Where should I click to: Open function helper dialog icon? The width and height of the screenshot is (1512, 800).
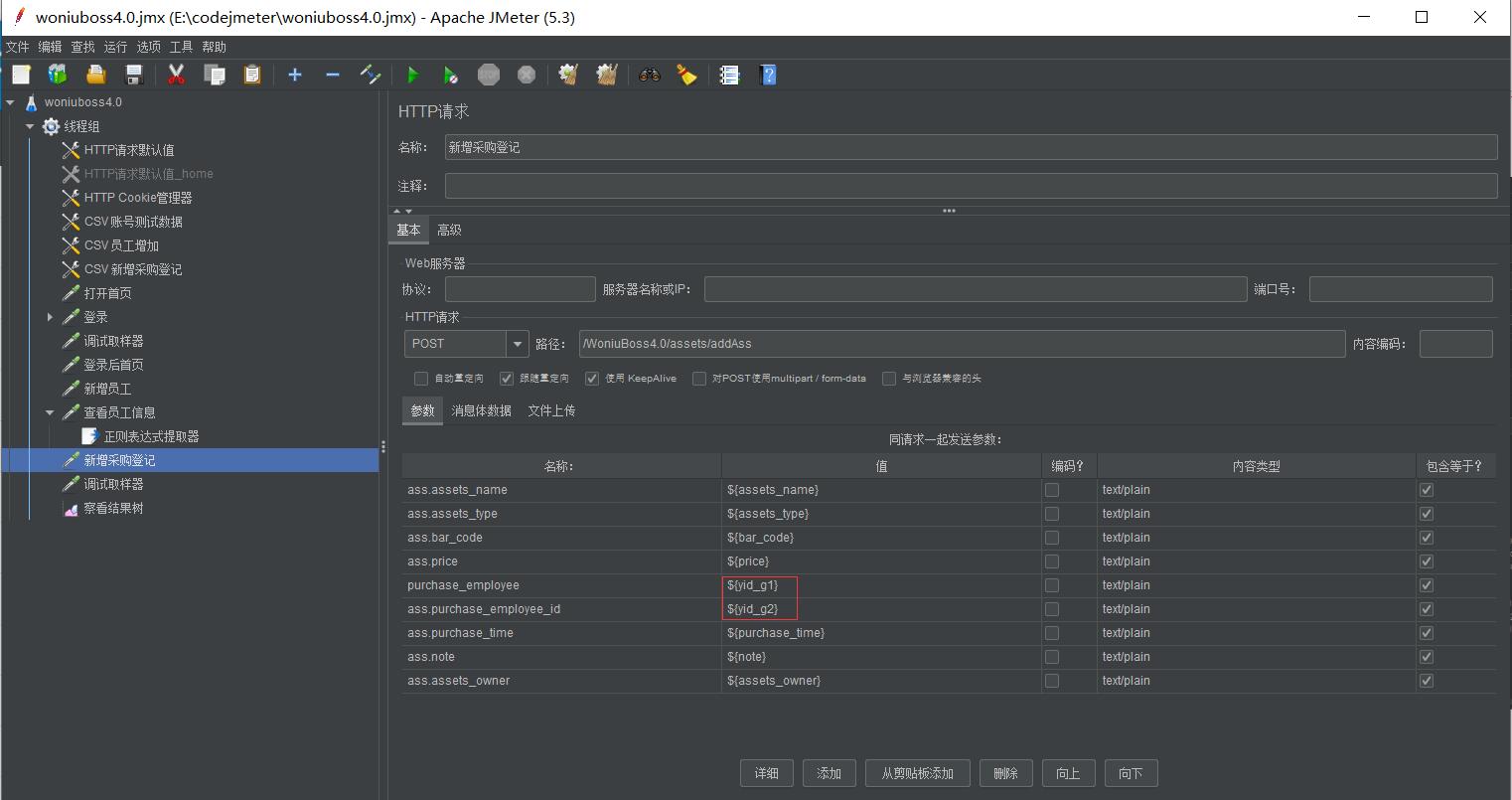tap(730, 75)
